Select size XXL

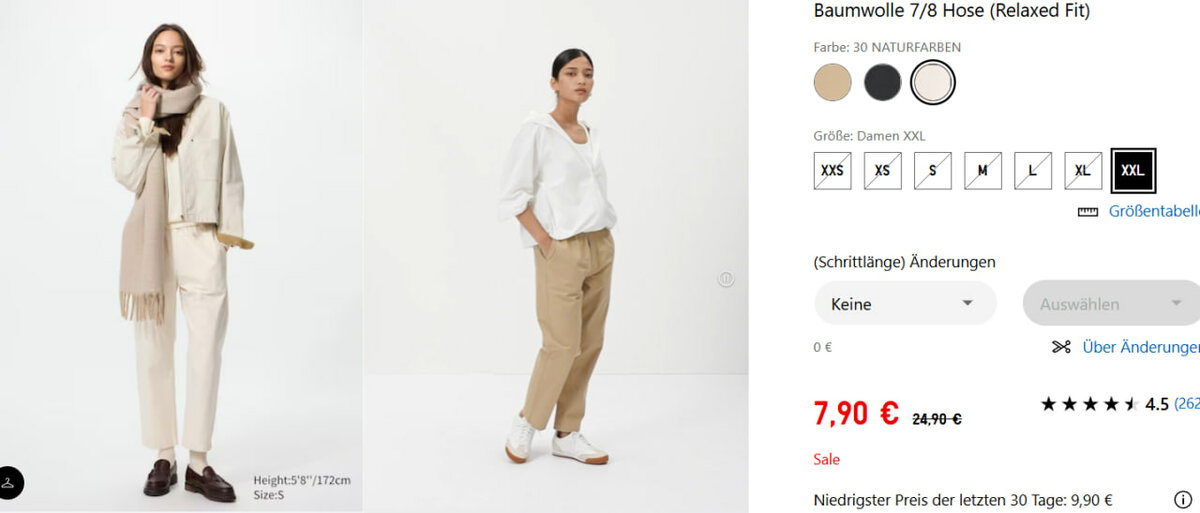pyautogui.click(x=1133, y=171)
